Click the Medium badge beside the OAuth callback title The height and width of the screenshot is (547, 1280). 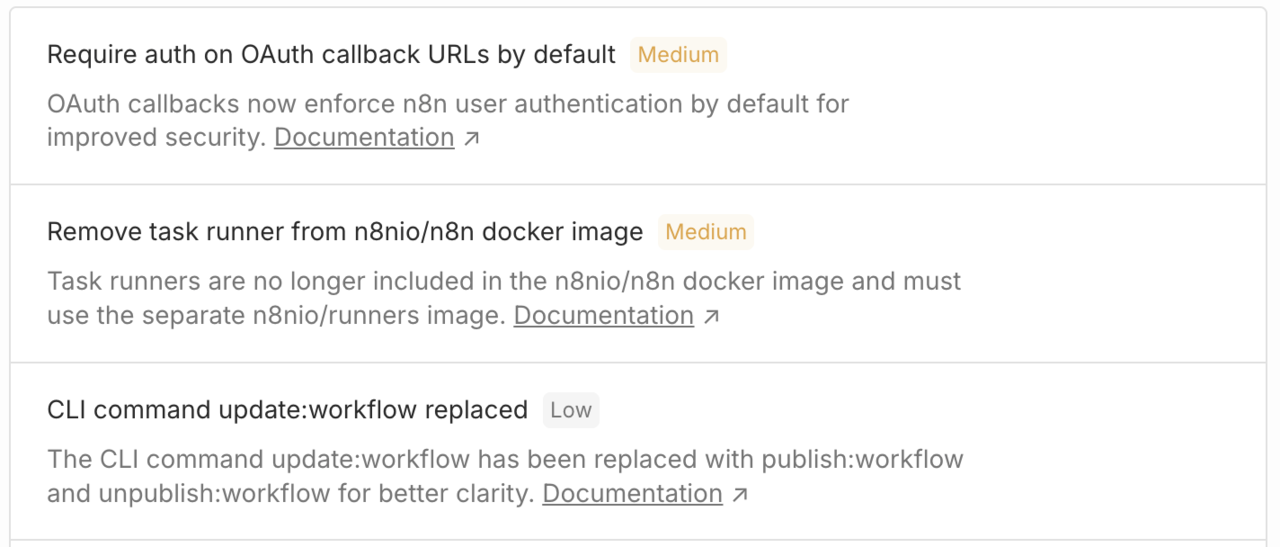tap(678, 55)
